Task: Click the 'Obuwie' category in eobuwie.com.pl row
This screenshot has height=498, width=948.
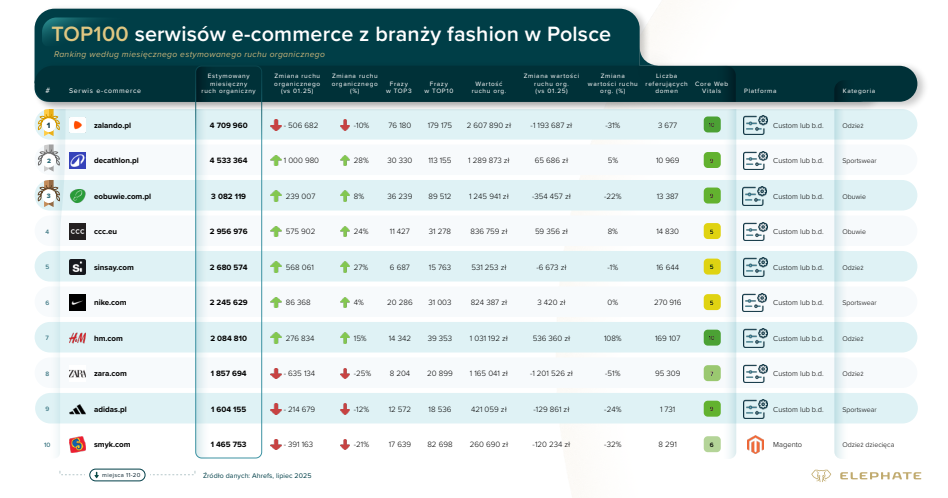Action: 854,196
